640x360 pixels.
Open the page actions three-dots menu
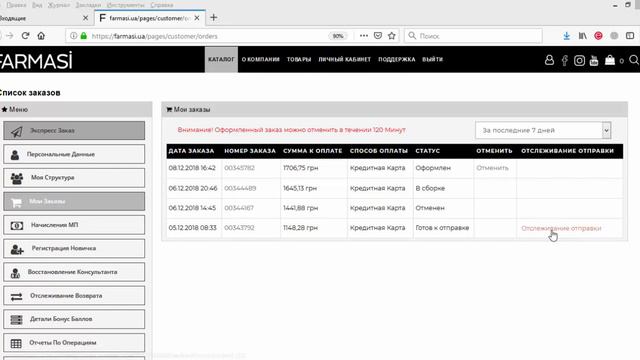click(364, 36)
